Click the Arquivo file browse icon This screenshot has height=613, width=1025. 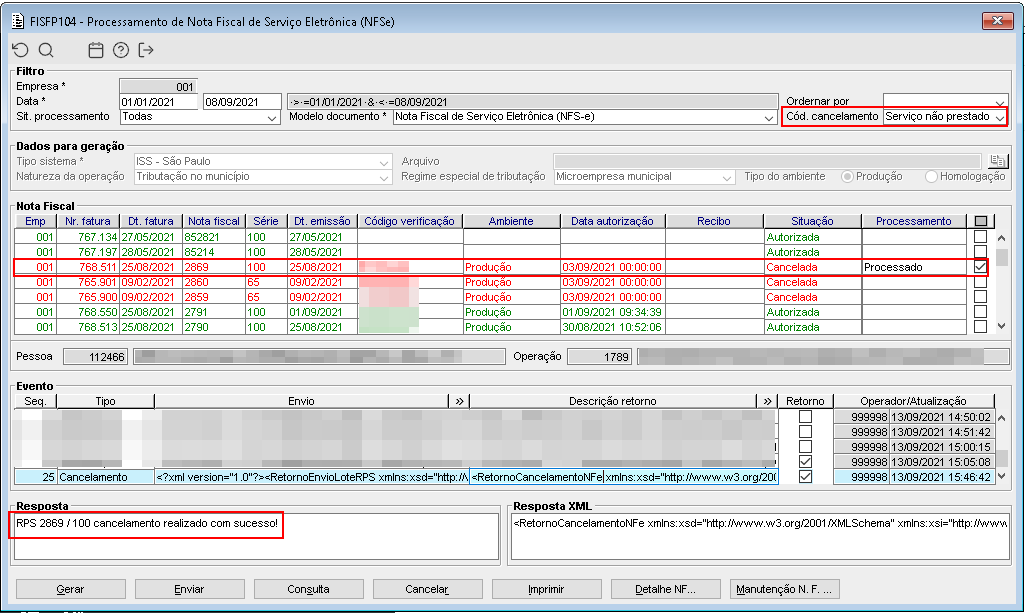point(998,161)
